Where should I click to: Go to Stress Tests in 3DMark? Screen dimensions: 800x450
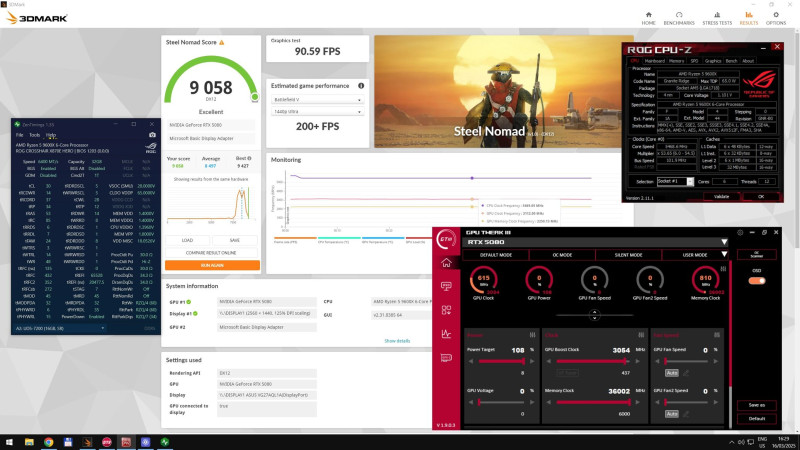click(717, 18)
